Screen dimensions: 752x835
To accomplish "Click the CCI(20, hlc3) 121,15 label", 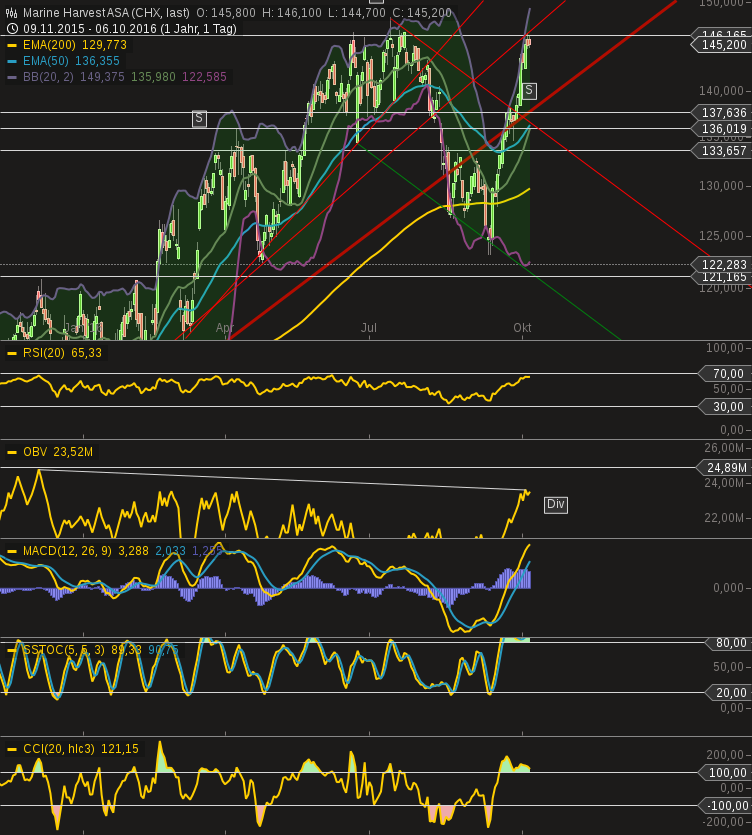I will 81,749.
